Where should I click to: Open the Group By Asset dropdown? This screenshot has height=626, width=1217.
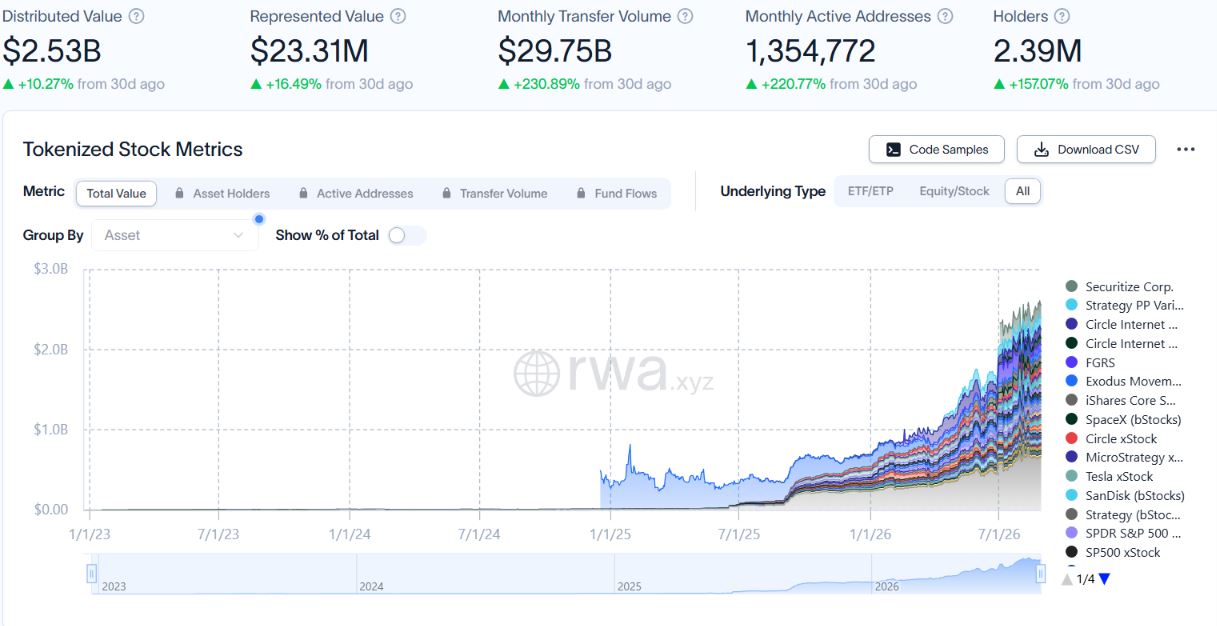(174, 235)
